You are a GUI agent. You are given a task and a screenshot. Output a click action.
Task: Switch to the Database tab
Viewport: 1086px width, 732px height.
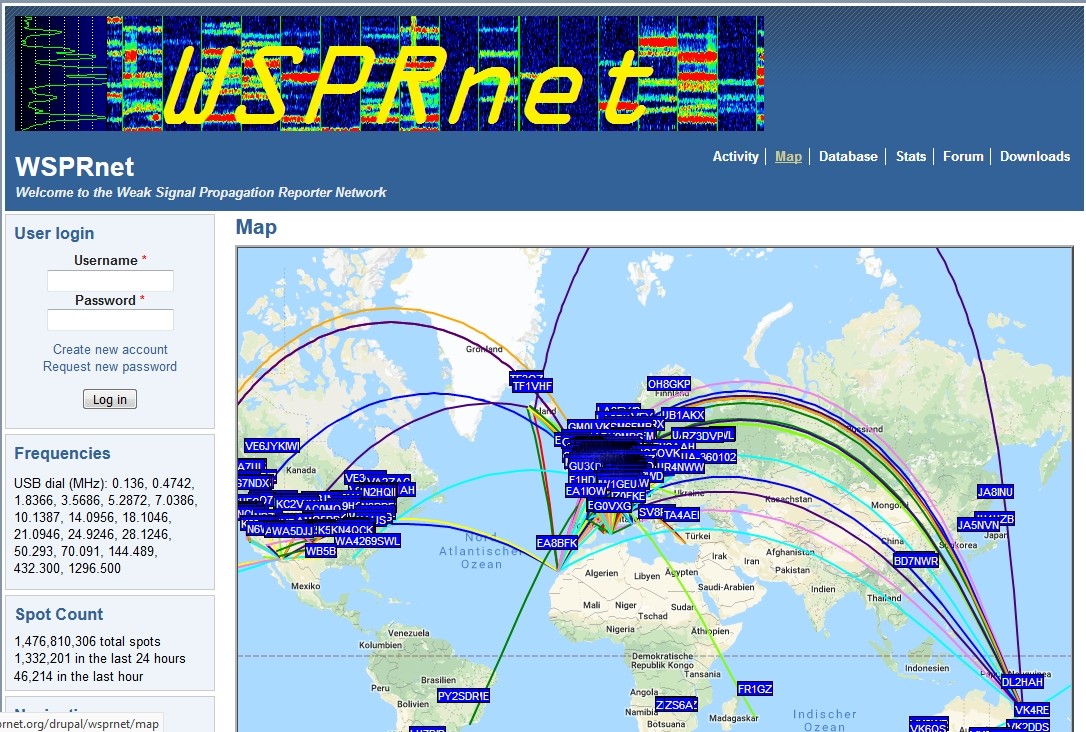pyautogui.click(x=848, y=156)
